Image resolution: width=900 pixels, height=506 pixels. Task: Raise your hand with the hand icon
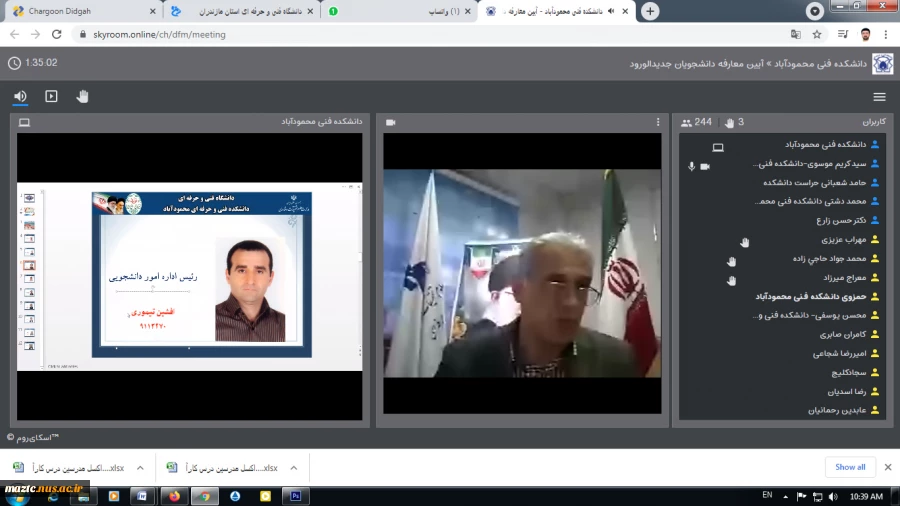click(82, 96)
